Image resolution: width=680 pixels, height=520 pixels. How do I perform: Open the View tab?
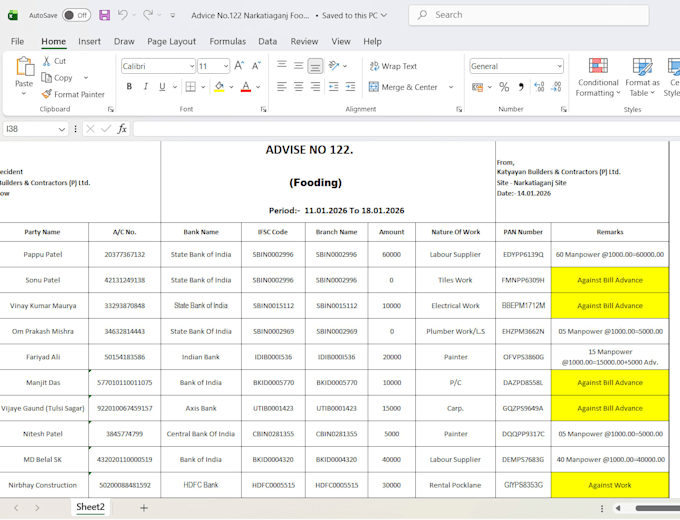(341, 41)
